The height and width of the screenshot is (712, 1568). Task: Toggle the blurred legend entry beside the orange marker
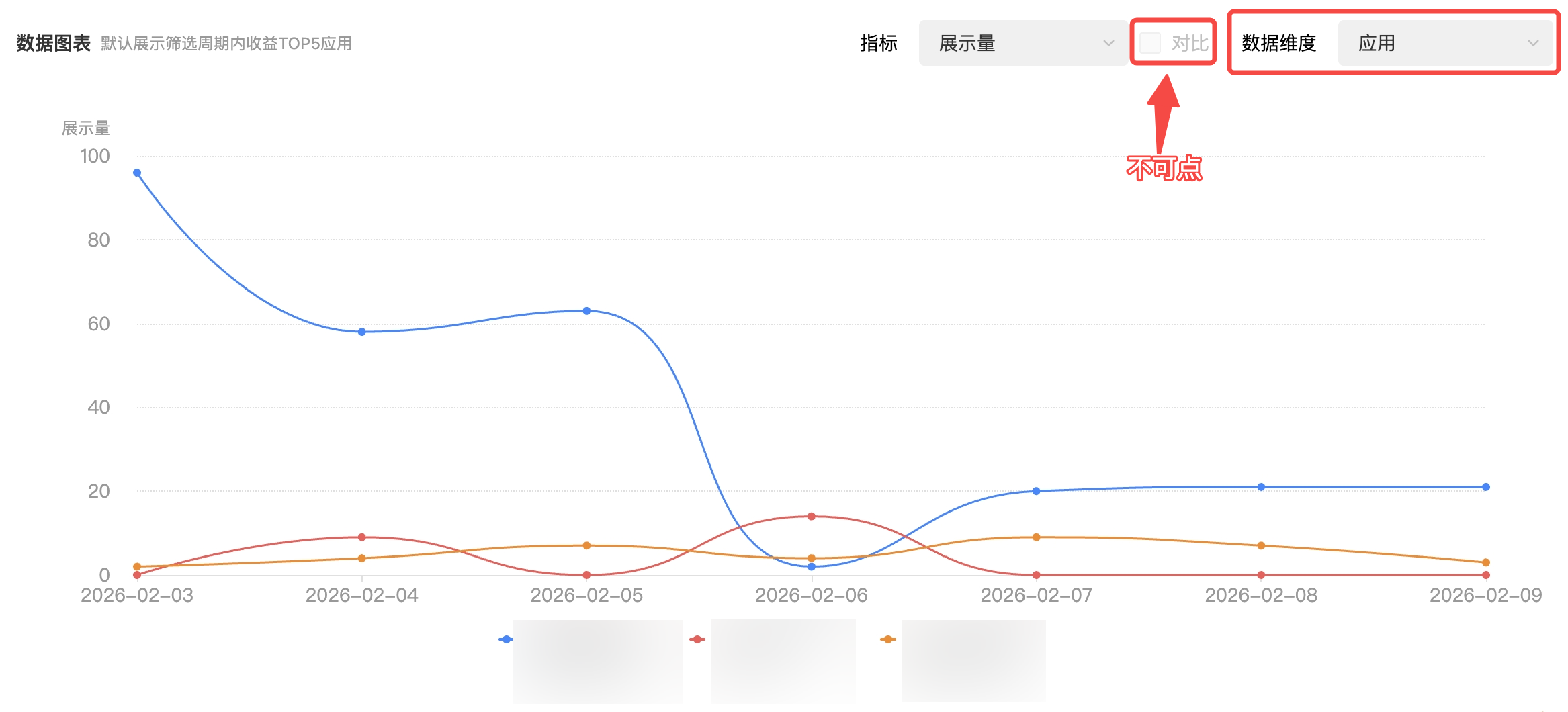pyautogui.click(x=973, y=660)
